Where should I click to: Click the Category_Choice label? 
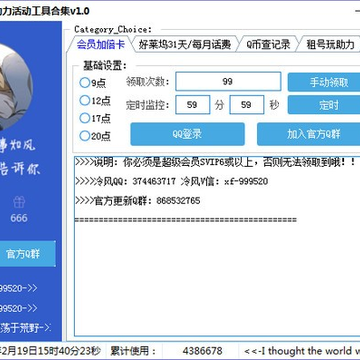(113, 29)
